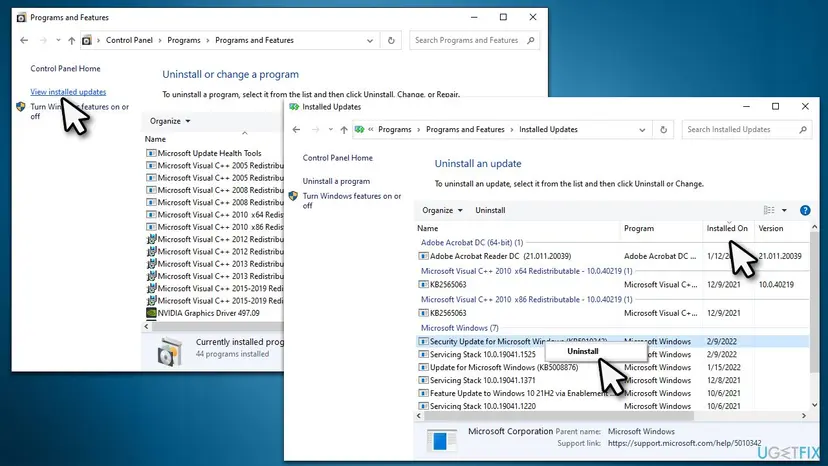The width and height of the screenshot is (828, 466).
Task: Select Microsoft Update Health Tools entry
Action: coord(209,153)
